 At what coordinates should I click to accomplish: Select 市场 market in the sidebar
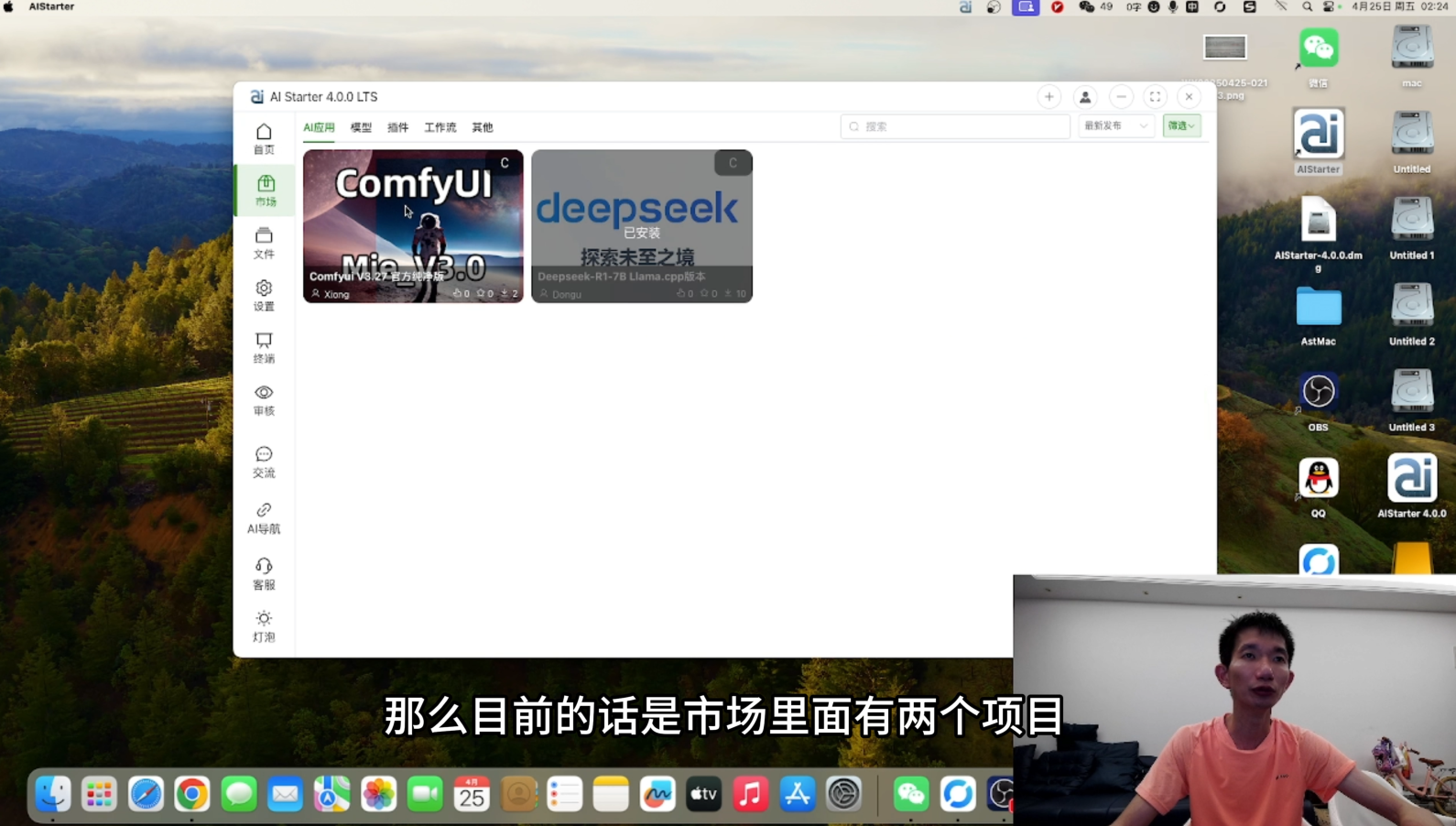click(x=266, y=190)
